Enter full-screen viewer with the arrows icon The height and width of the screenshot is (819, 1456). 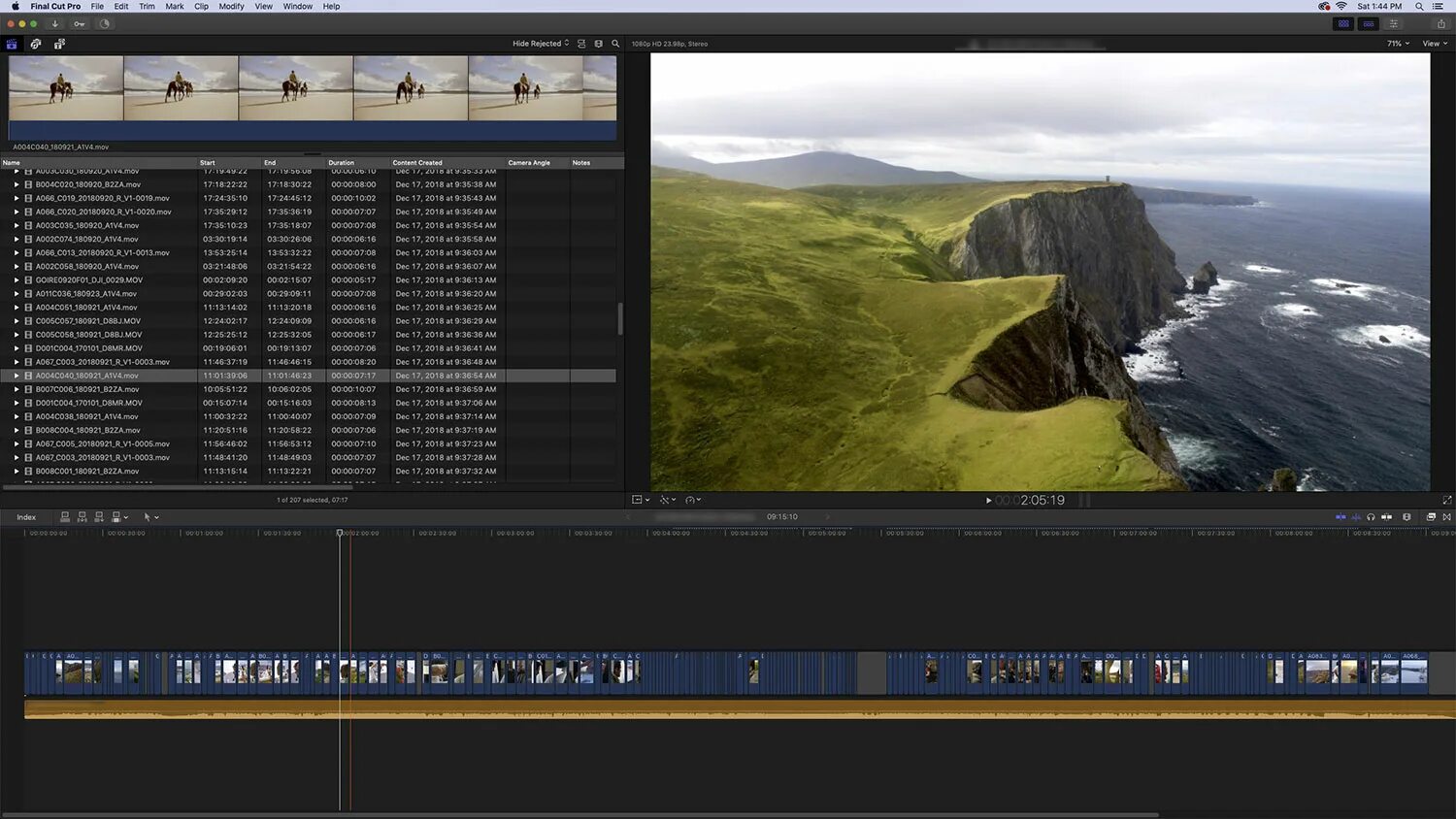1446,500
